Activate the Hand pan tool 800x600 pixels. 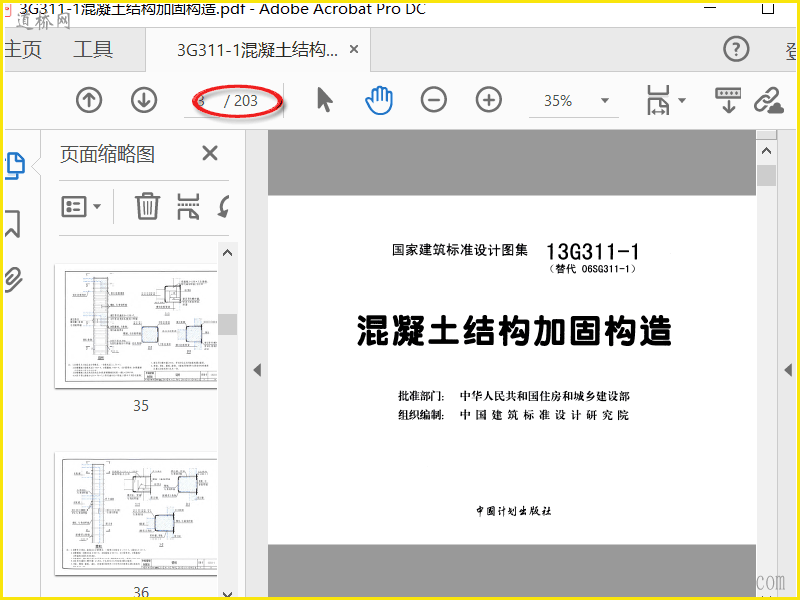click(379, 100)
